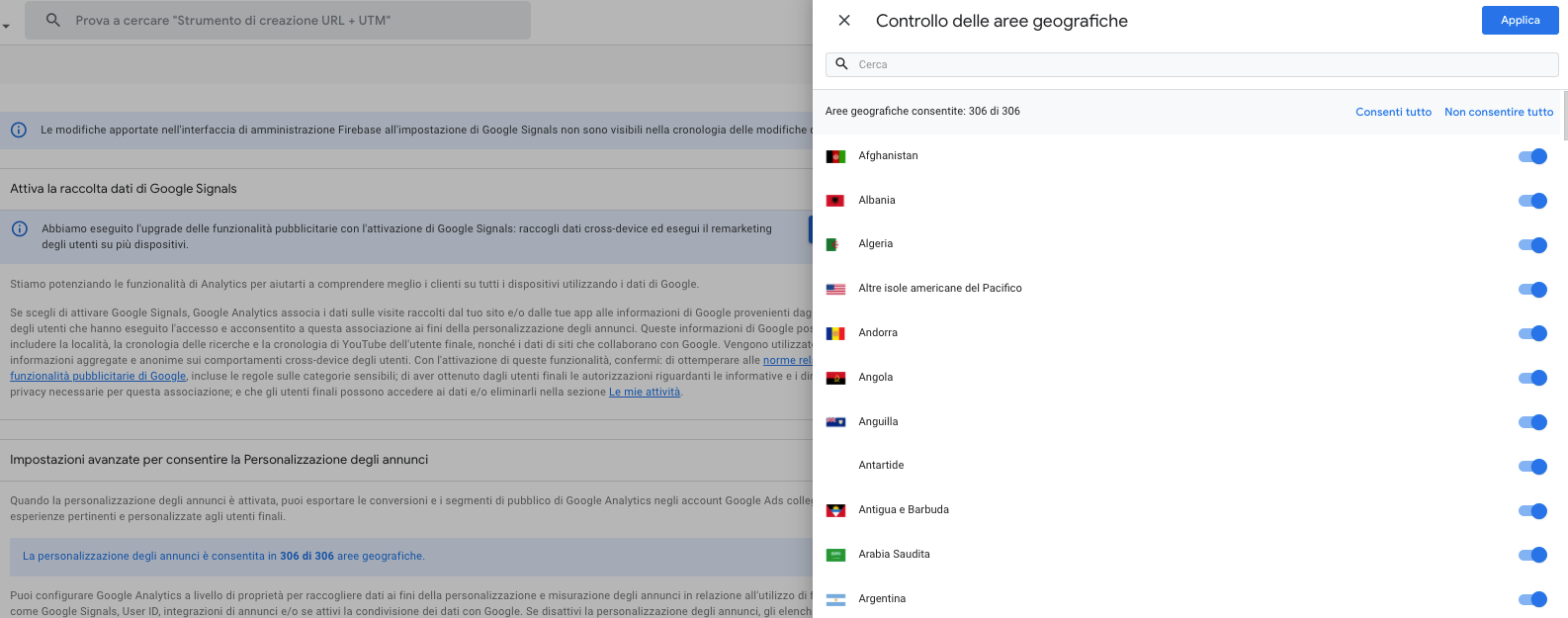
Task: Click Non consentire tutto link
Action: point(1499,112)
